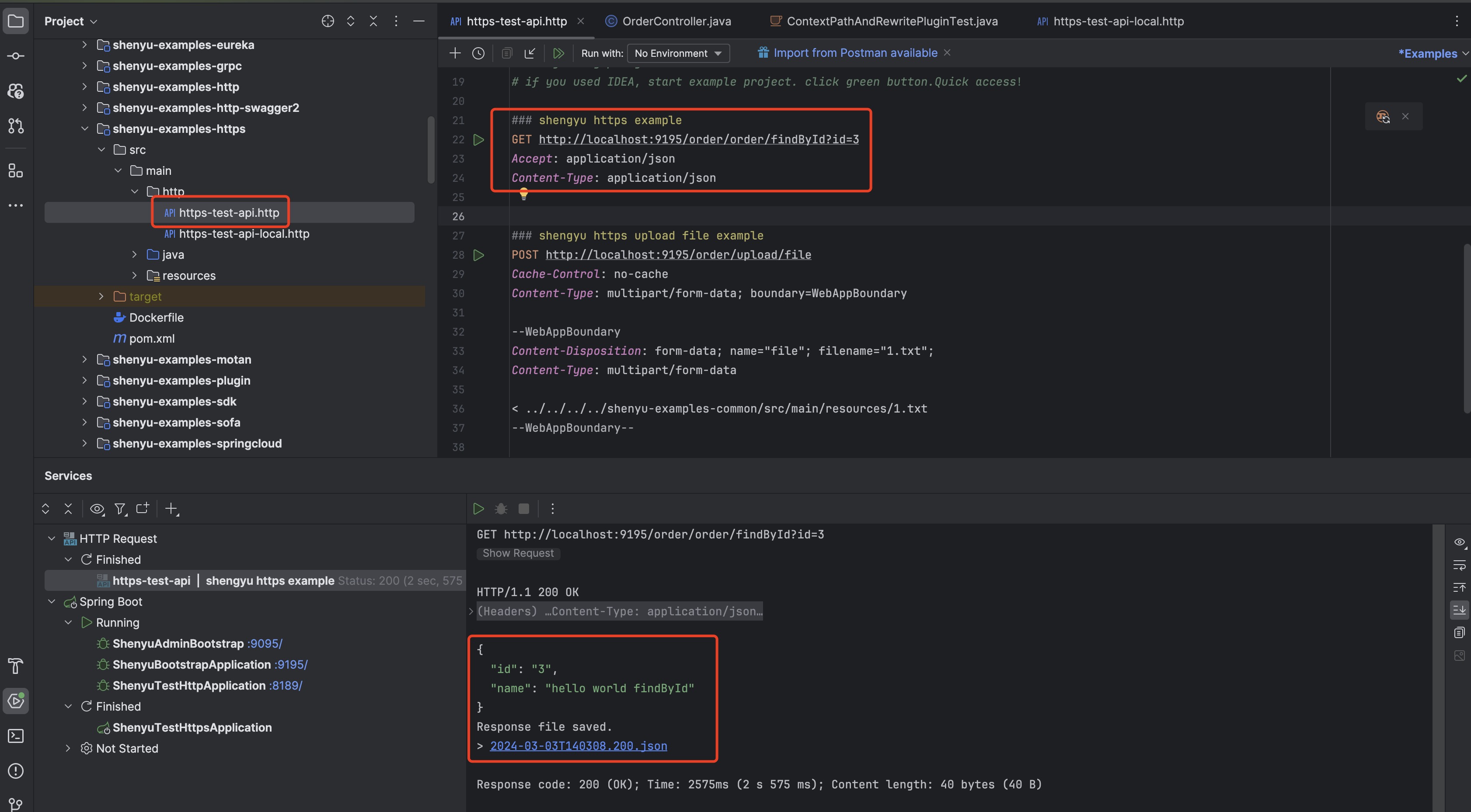Open the Commit tool window icon
Screen dimensions: 1471x812
point(15,56)
